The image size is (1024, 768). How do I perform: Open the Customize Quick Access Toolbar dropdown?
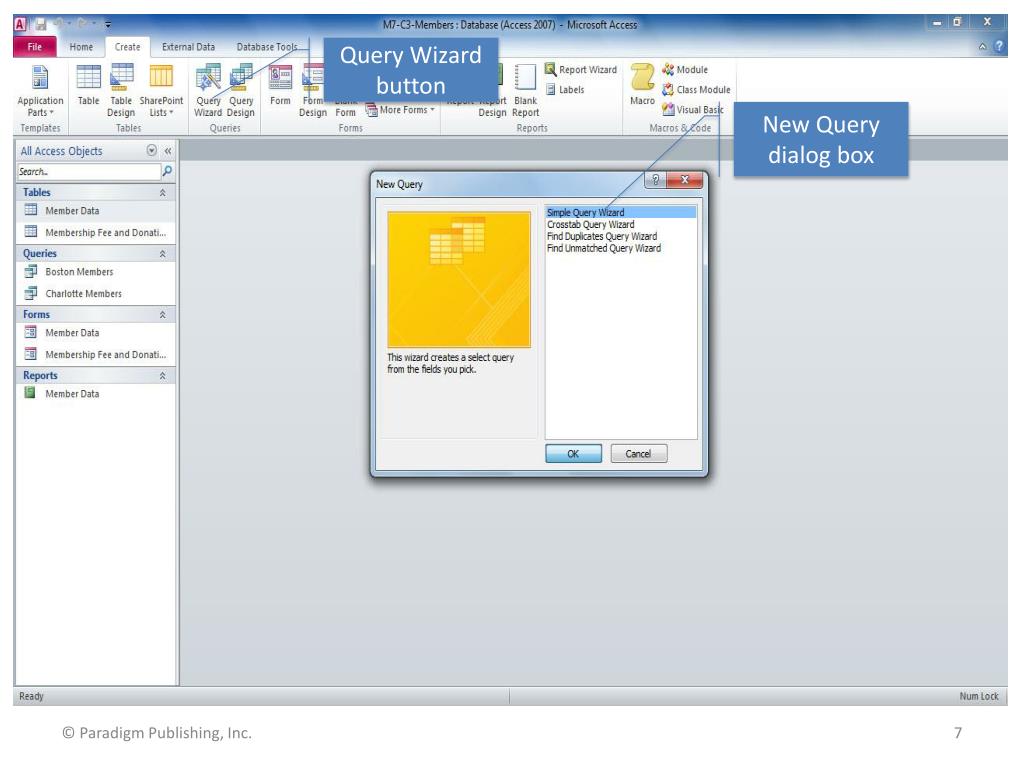108,24
